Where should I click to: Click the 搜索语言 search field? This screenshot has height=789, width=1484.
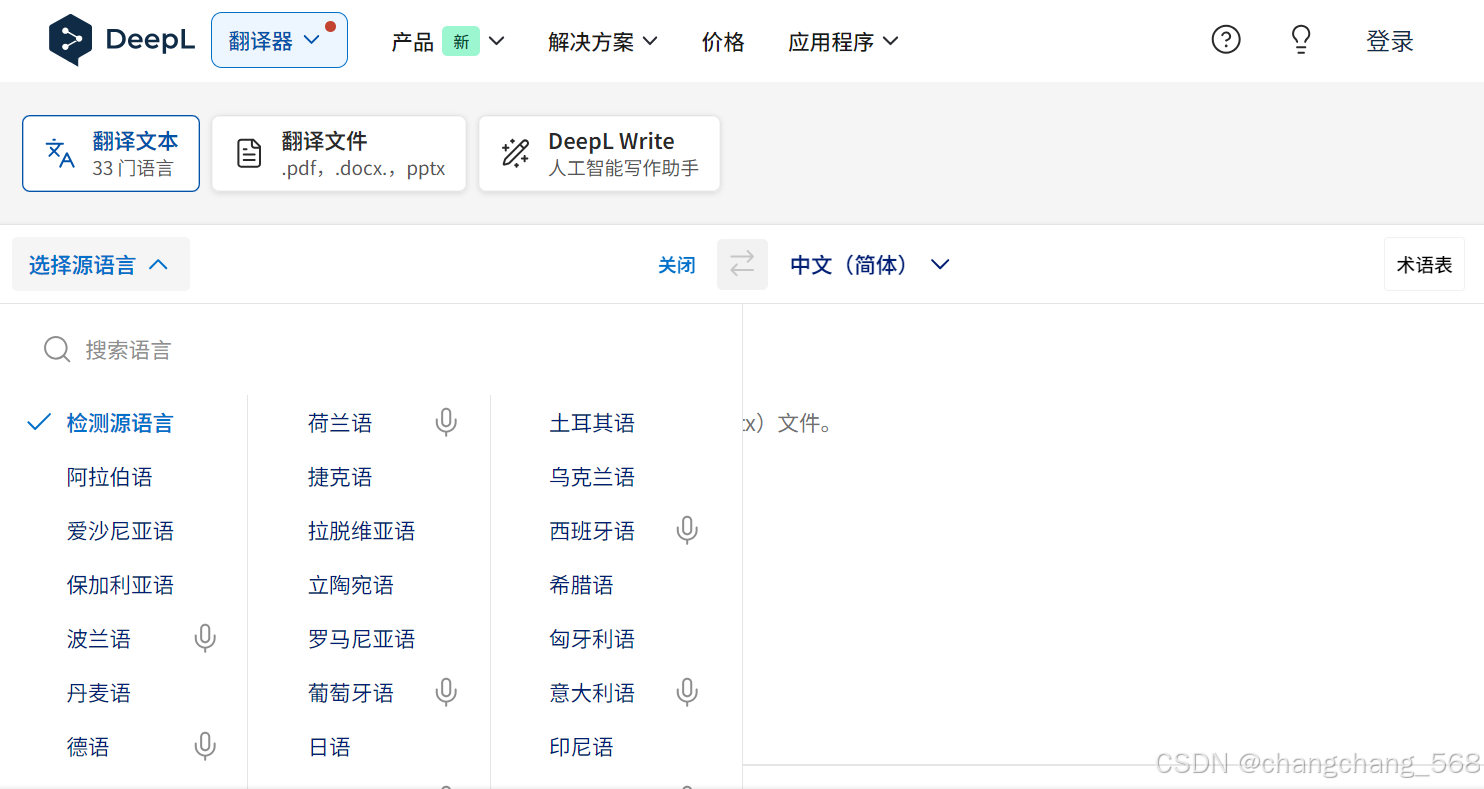[370, 349]
